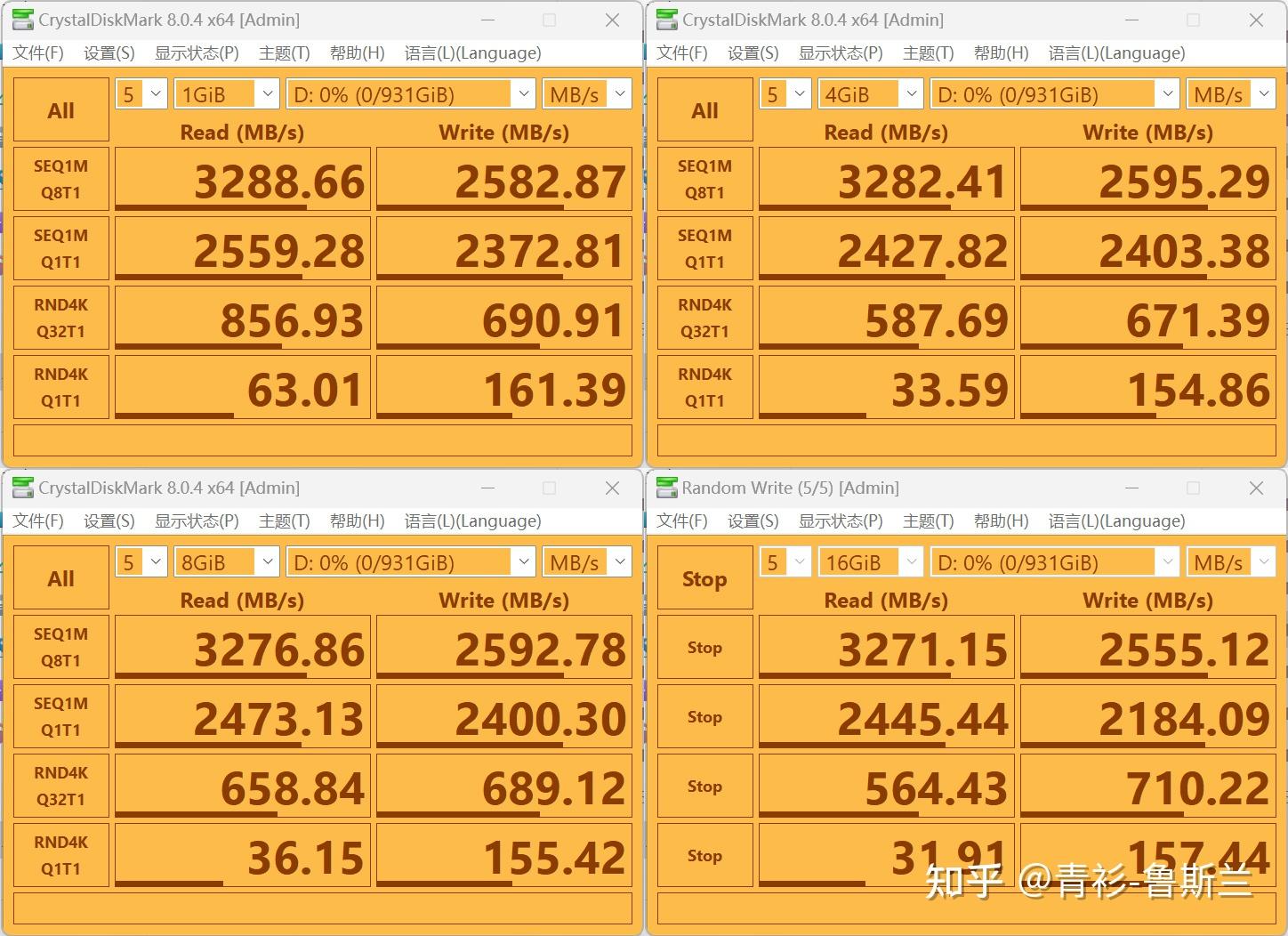Open 显示状态(P) menu in 4GiB window
This screenshot has height=936, width=1288.
841,53
